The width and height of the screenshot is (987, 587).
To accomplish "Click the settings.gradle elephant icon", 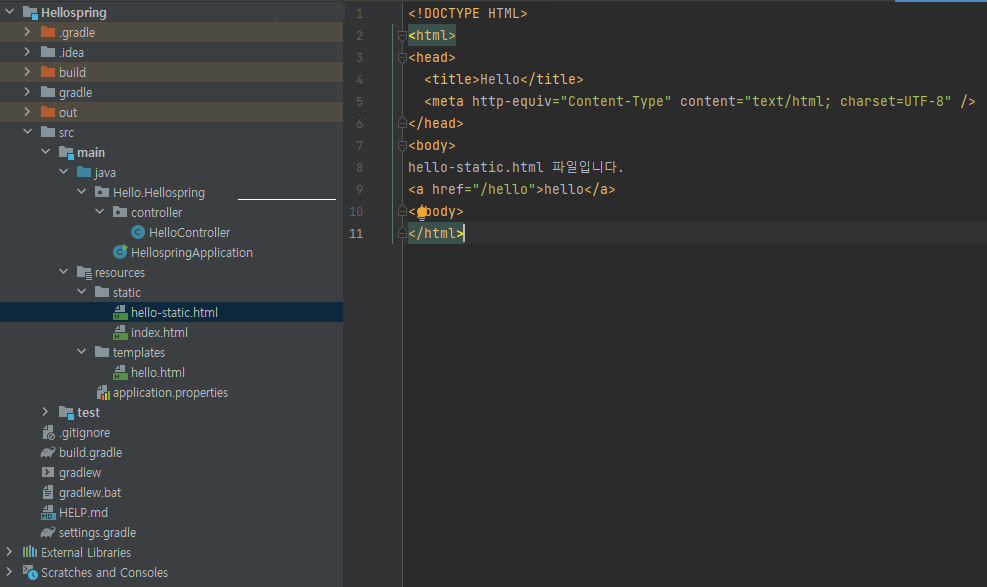I will (x=48, y=533).
